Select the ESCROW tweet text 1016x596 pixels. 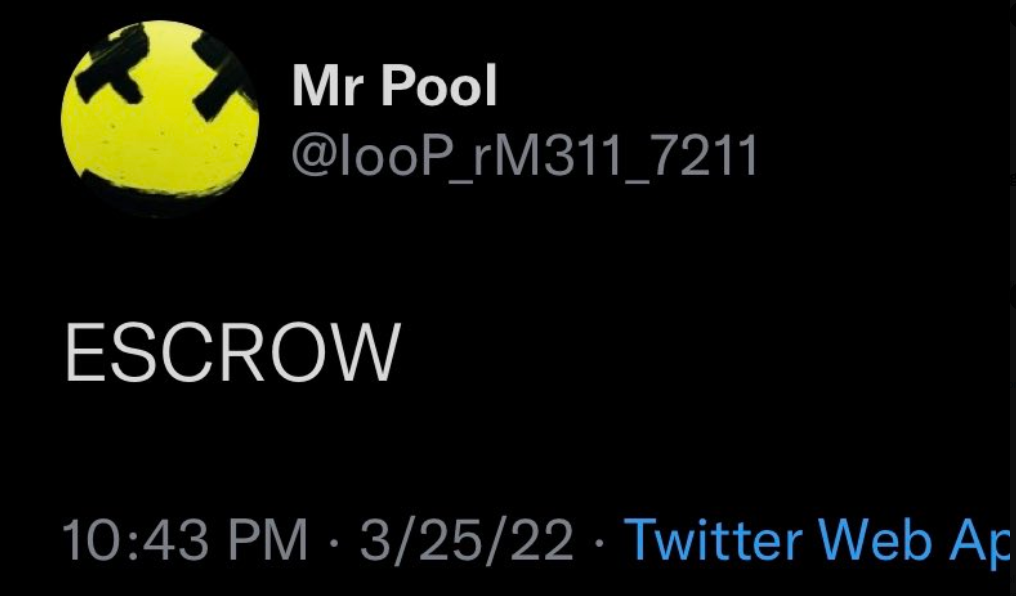233,353
